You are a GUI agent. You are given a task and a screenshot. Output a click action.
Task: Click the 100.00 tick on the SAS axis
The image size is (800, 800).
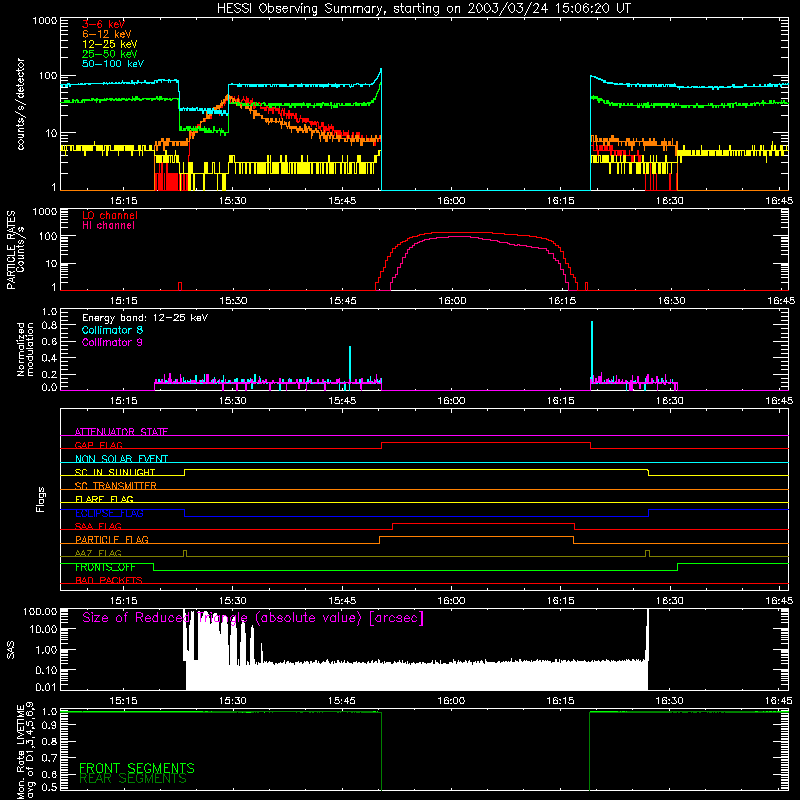40,611
